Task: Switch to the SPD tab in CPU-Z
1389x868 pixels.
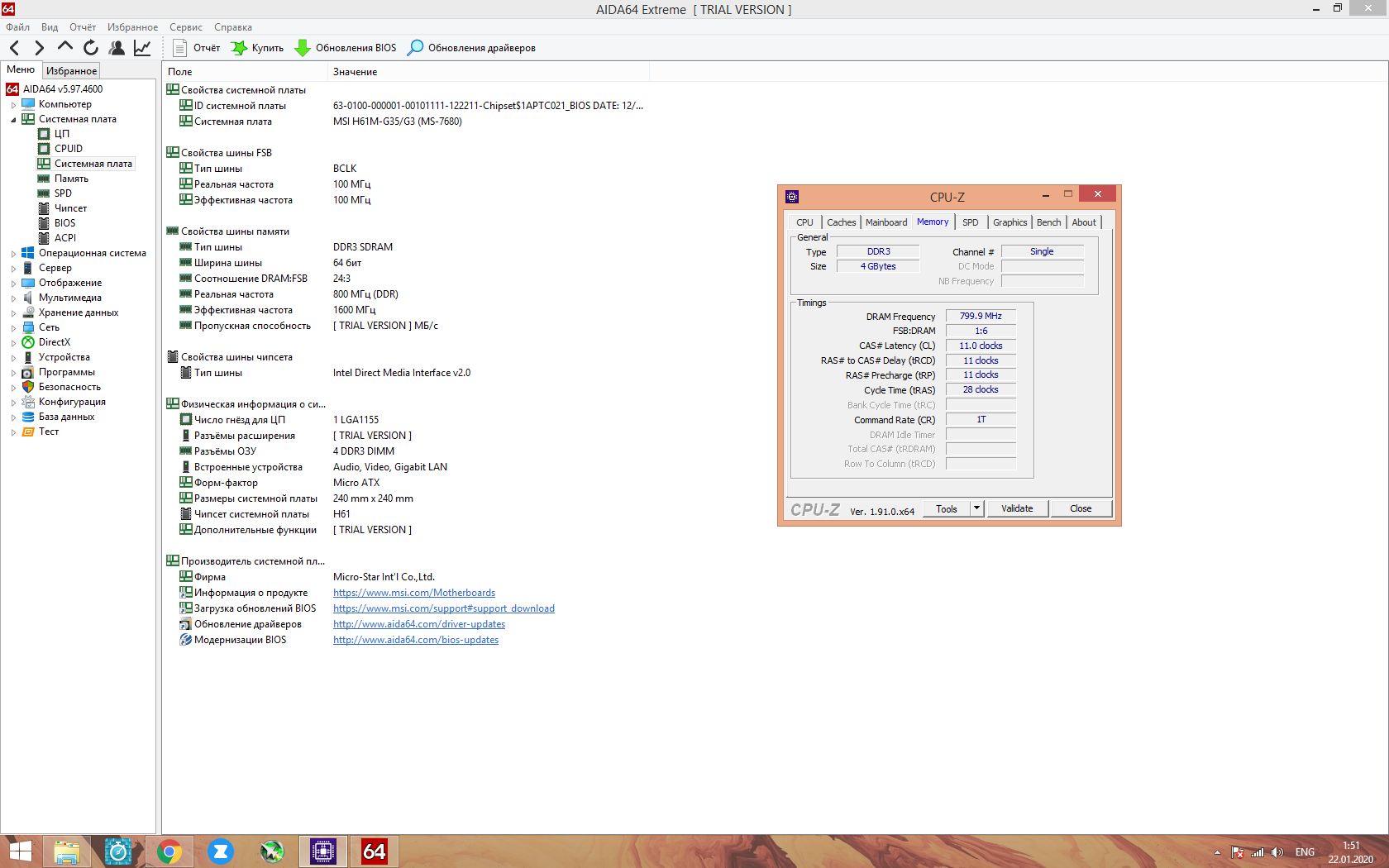Action: [971, 222]
